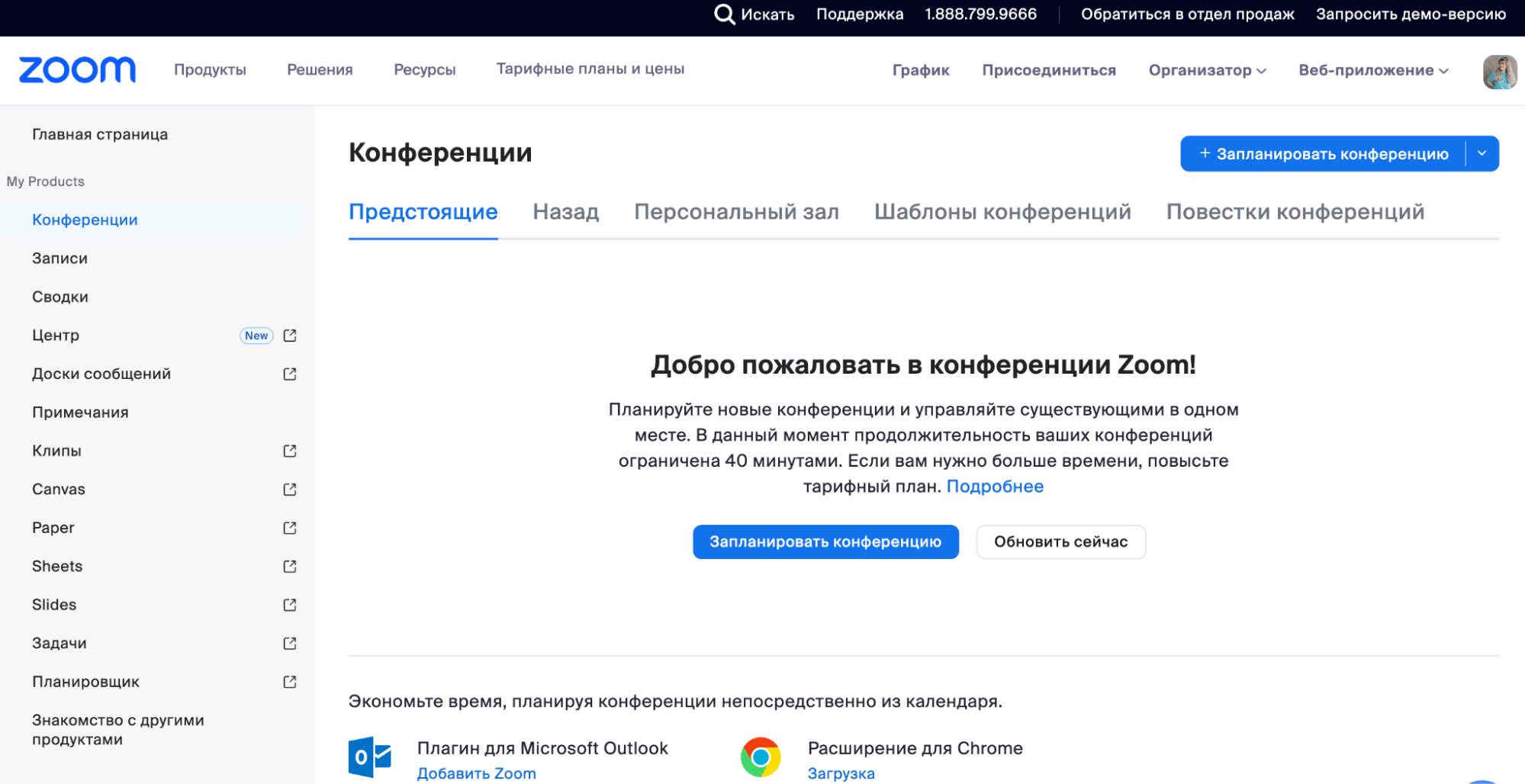
Task: Follow the Подробнее link
Action: 995,487
